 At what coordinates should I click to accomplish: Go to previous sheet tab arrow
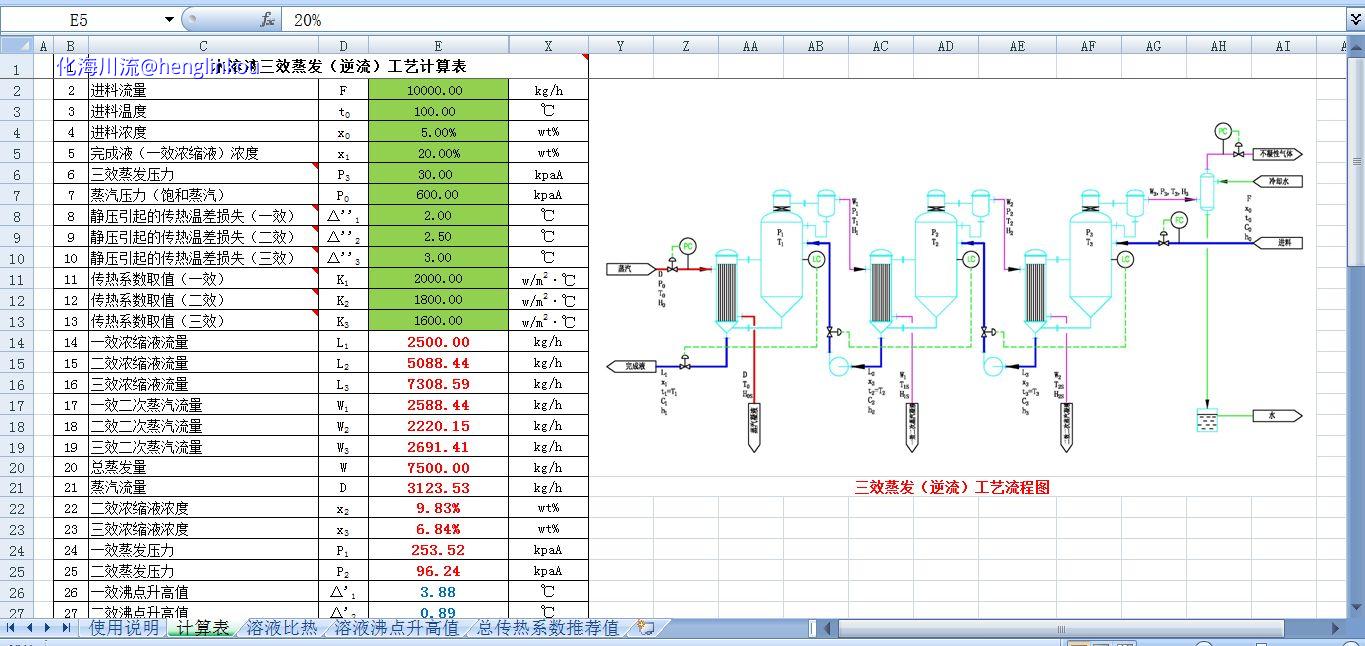(x=30, y=628)
